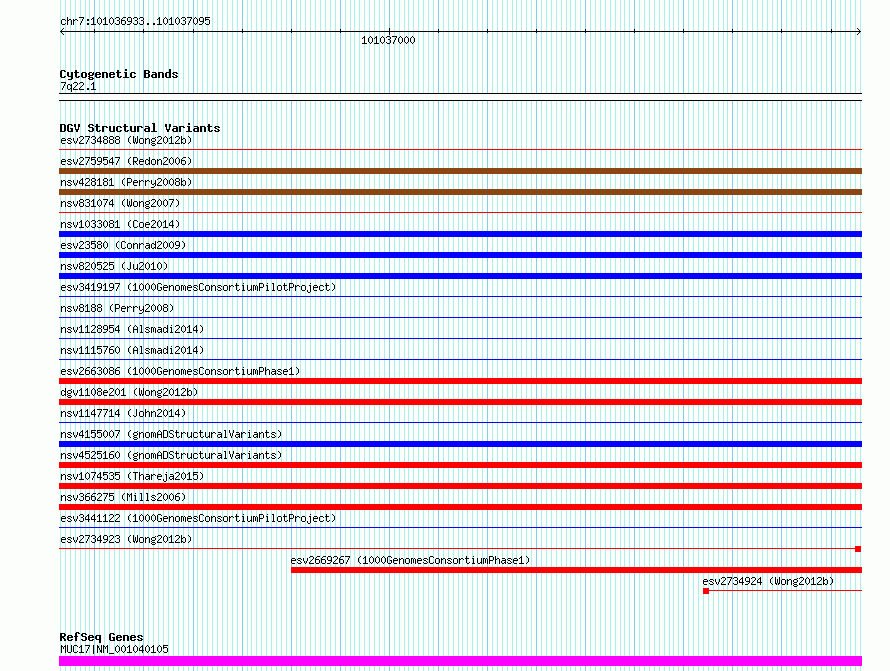
Task: Click the blue bar of nsv1033081
Action: (x=460, y=234)
